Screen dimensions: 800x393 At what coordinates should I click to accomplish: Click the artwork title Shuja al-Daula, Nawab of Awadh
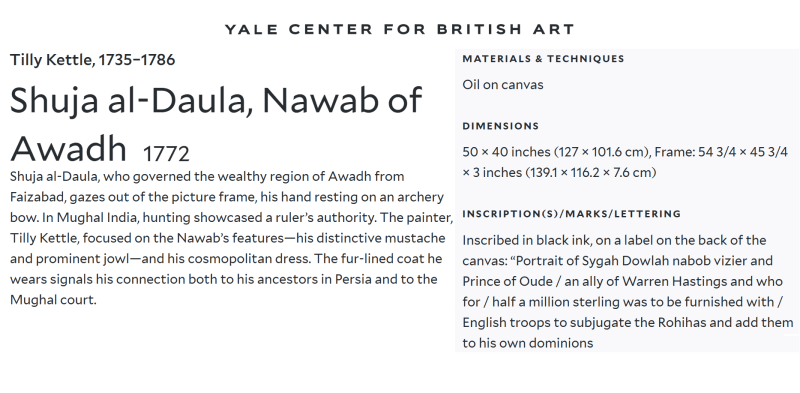(216, 124)
